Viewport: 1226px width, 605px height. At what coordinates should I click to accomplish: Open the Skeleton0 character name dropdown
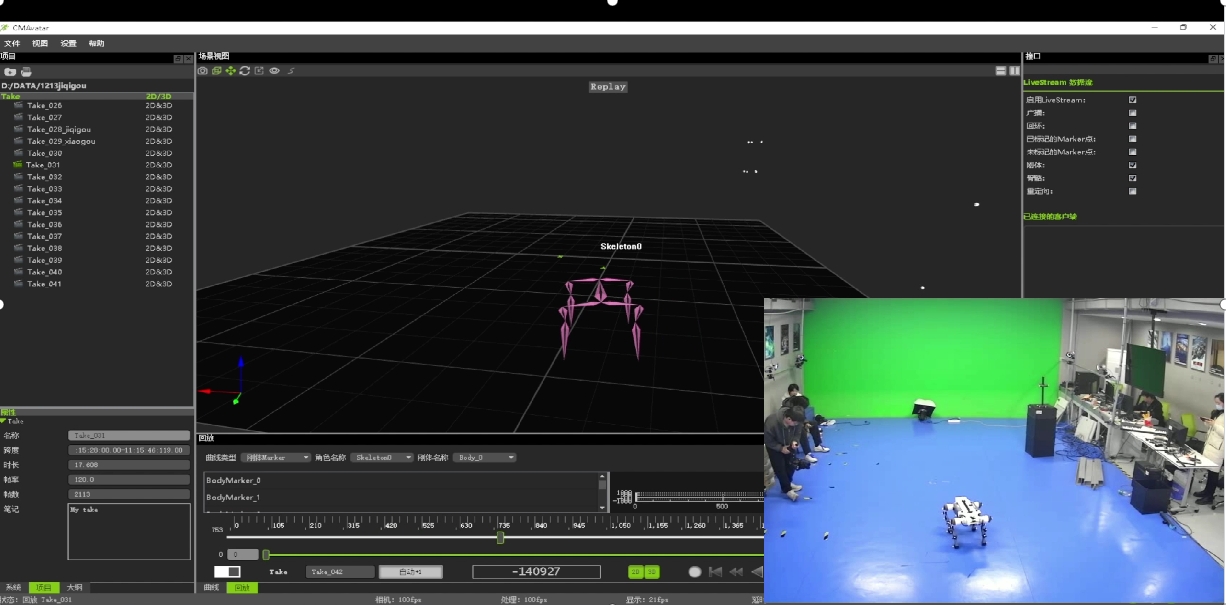381,457
